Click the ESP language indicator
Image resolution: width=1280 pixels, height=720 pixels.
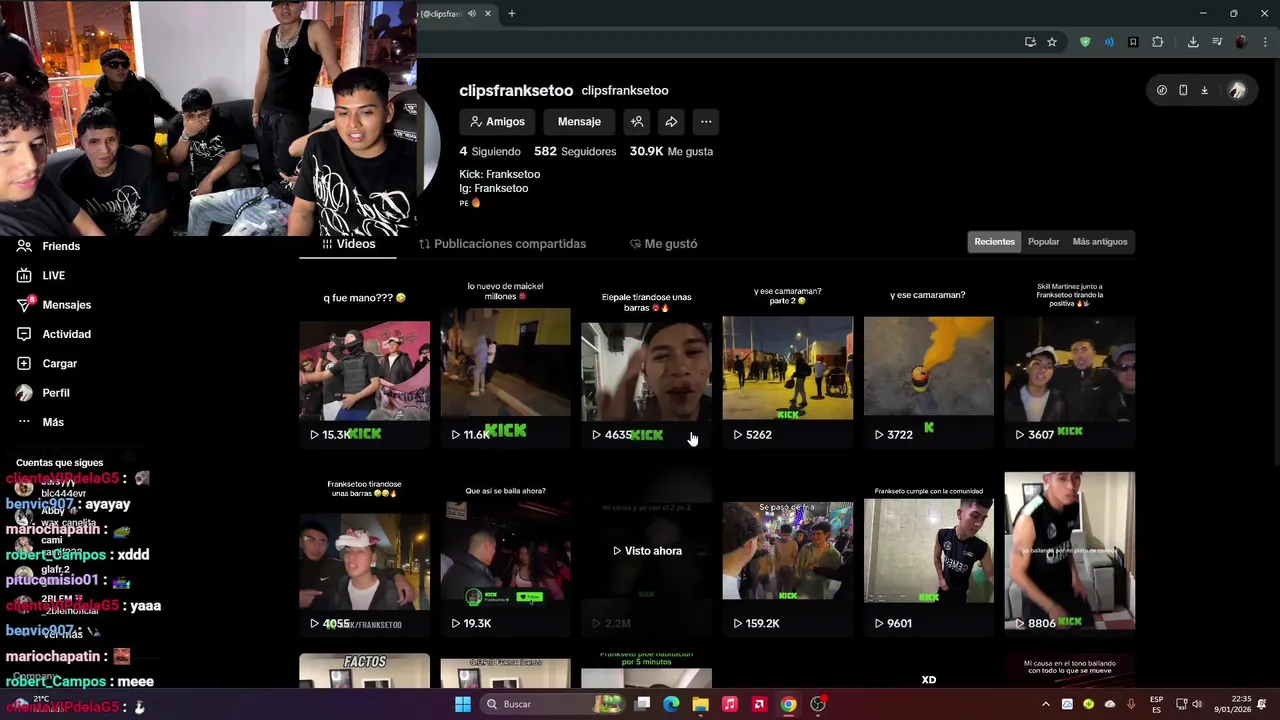click(1156, 704)
